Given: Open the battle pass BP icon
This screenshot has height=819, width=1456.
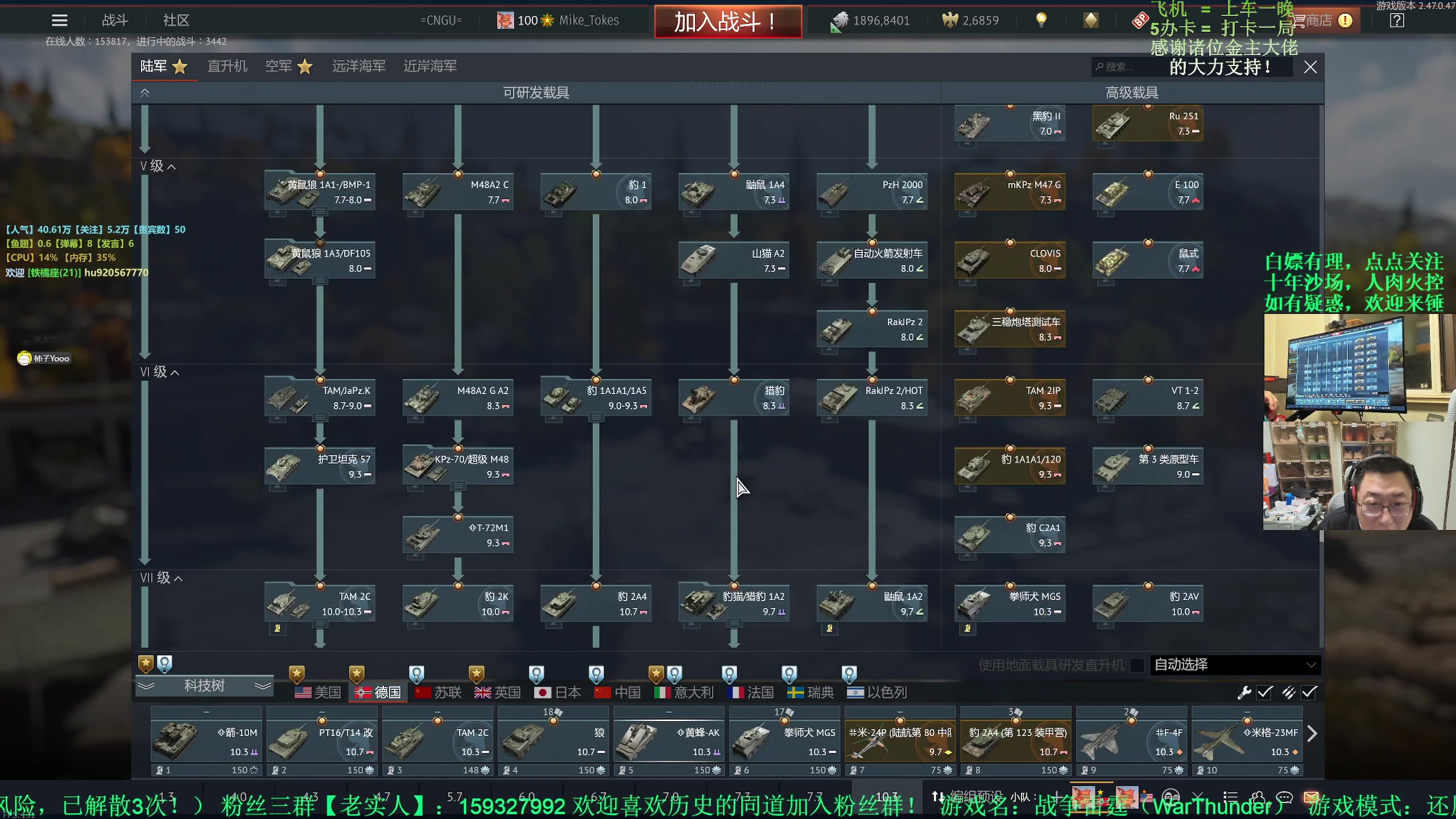Looking at the screenshot, I should [x=1140, y=20].
